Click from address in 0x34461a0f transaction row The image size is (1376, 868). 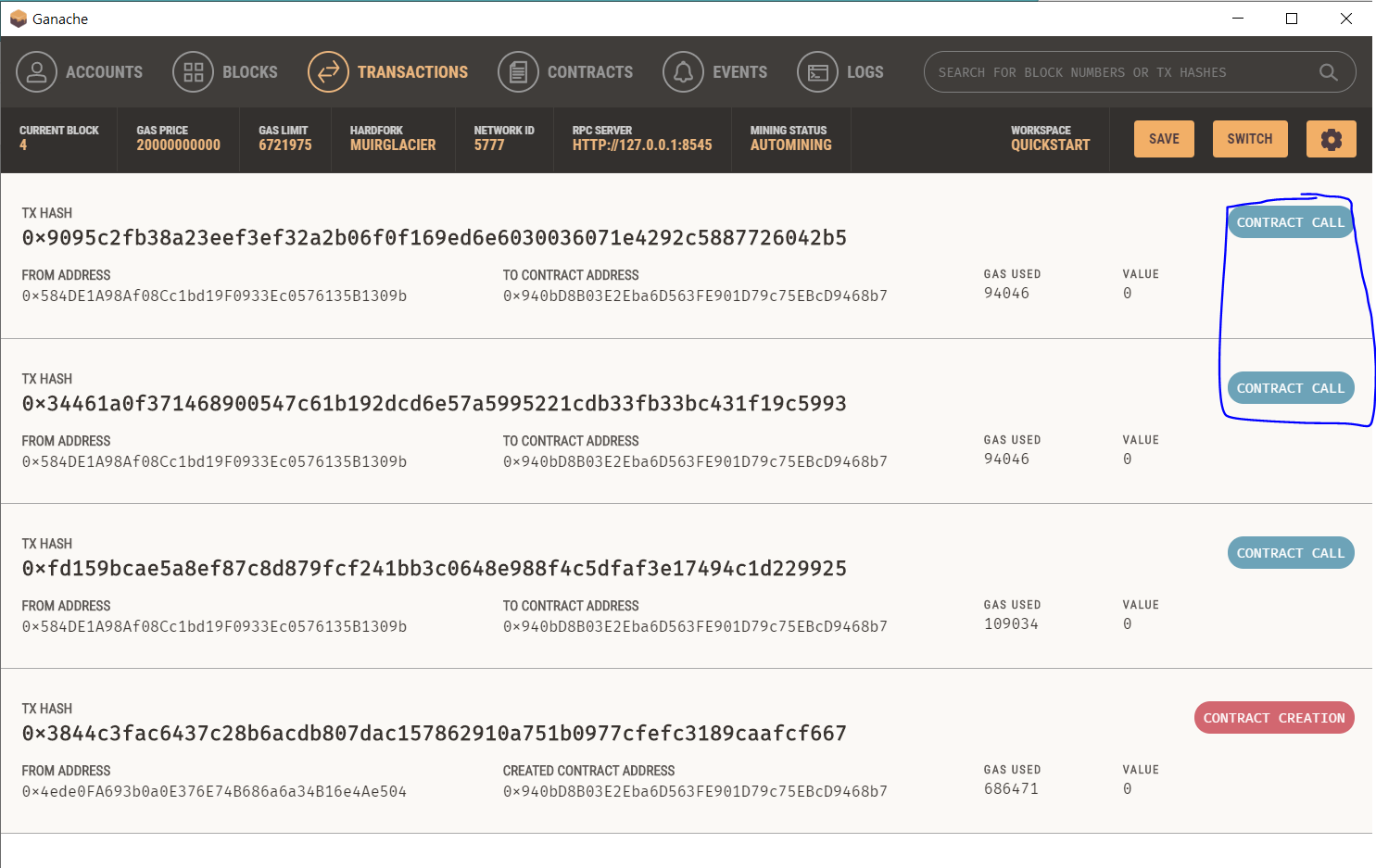214,462
